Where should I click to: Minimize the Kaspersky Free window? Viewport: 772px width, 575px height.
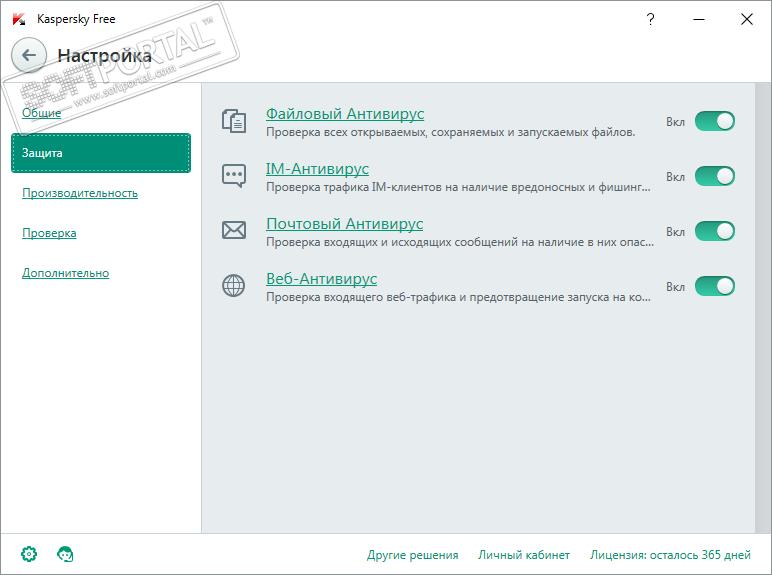click(x=699, y=19)
